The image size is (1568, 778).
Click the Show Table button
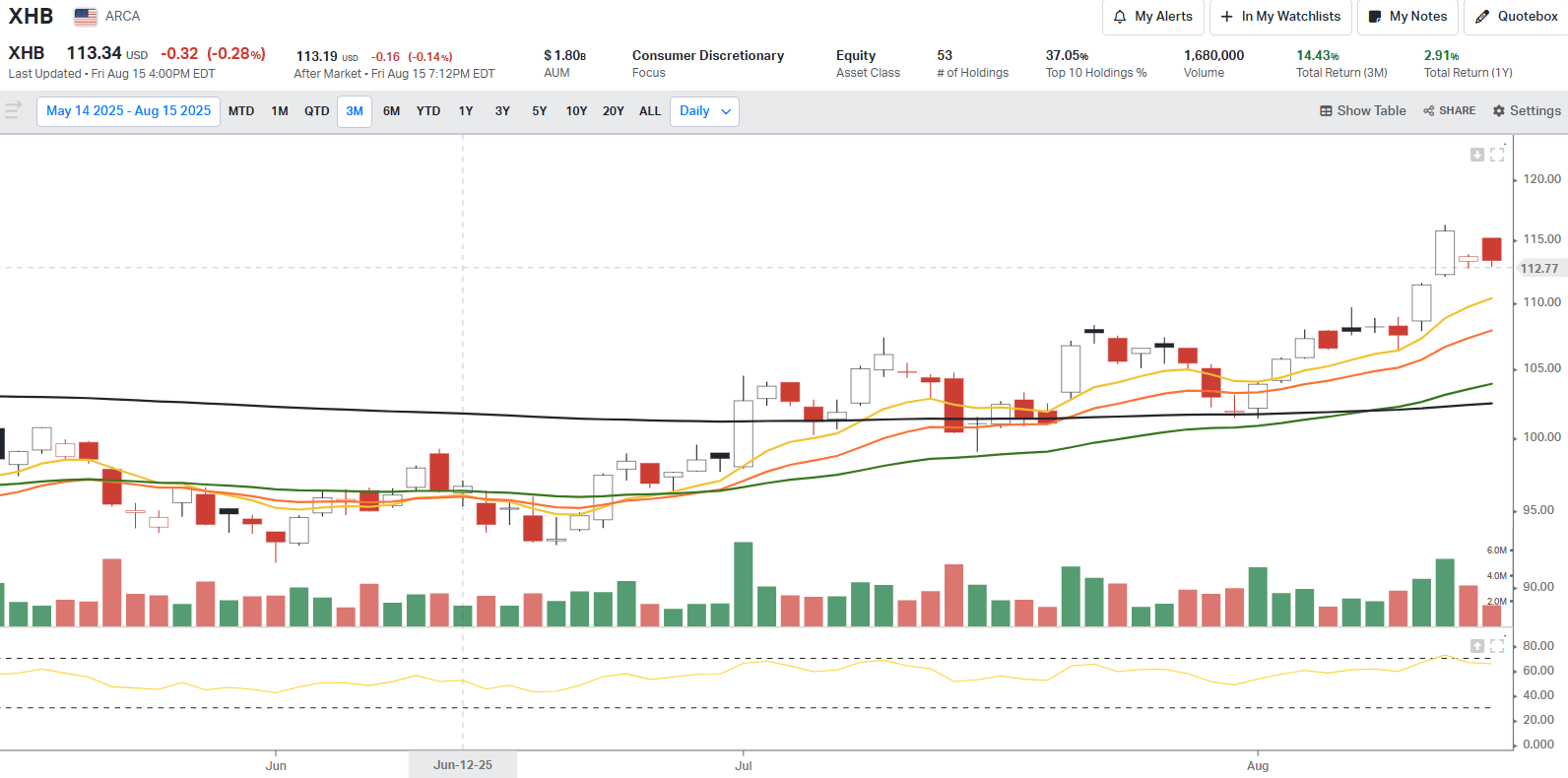1363,111
